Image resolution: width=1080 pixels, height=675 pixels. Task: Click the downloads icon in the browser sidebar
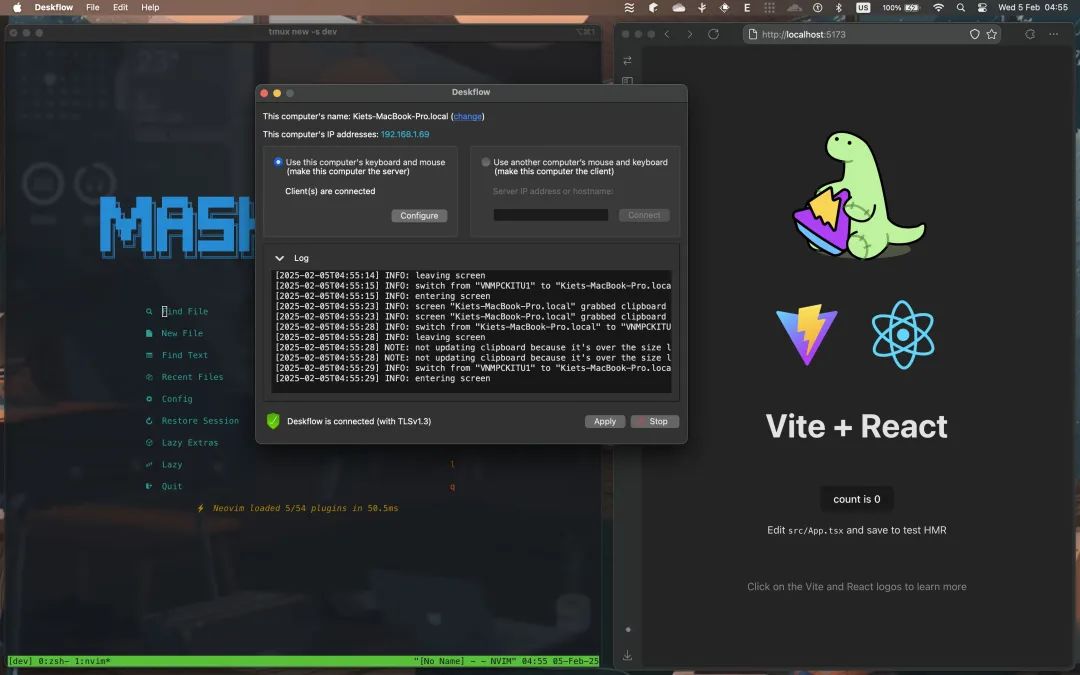click(627, 654)
